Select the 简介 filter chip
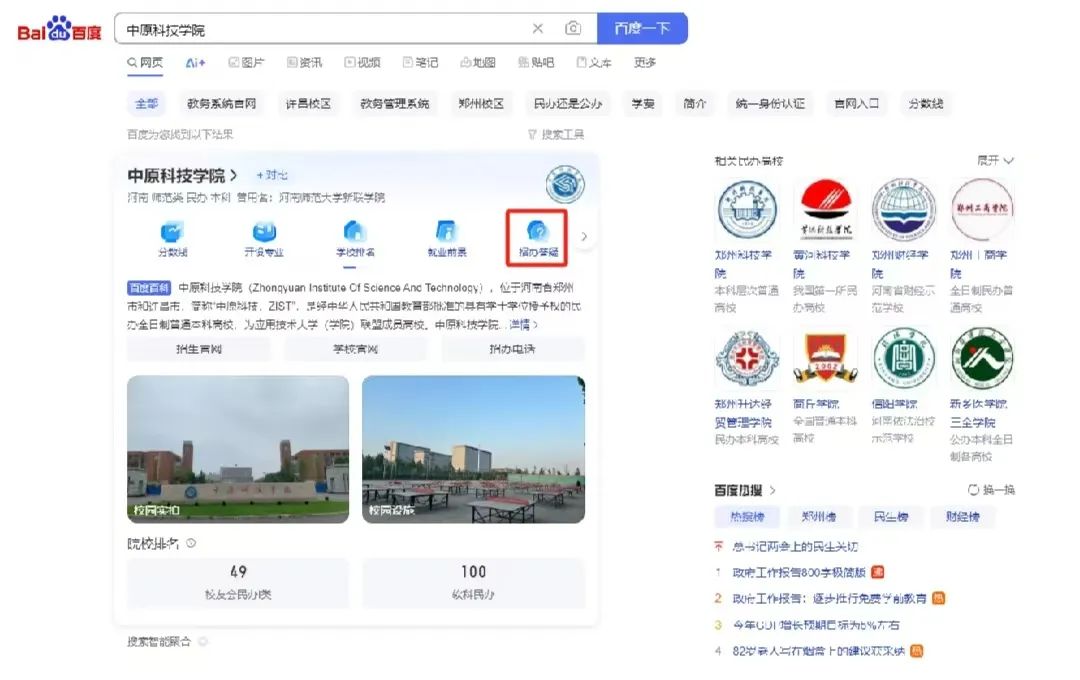 [694, 104]
